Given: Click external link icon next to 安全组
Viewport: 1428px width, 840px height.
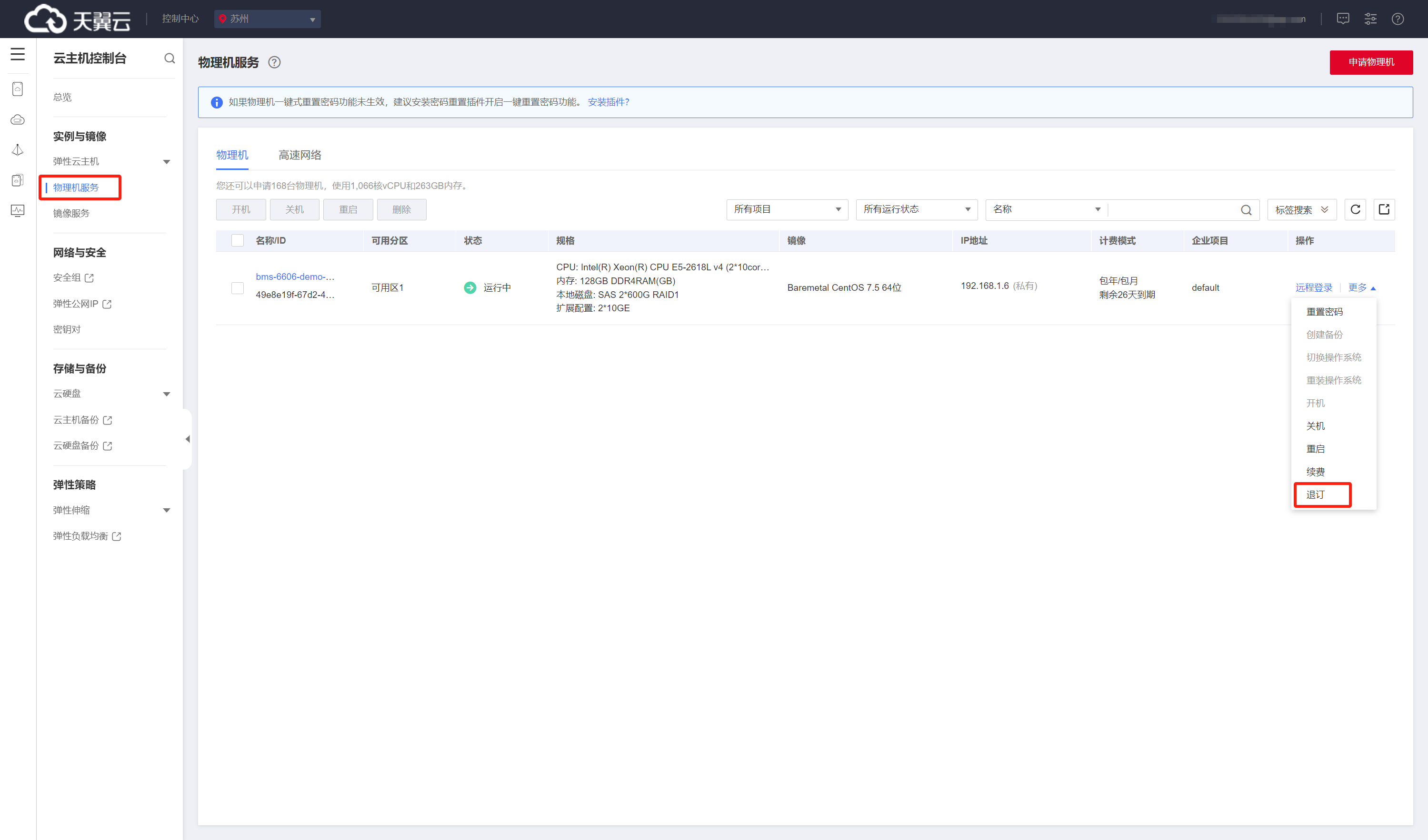Looking at the screenshot, I should coord(90,278).
